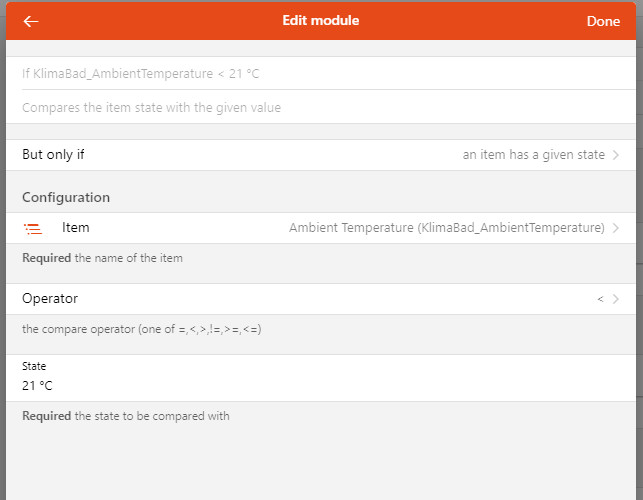Expand the But only if chevron
643x500 pixels.
616,155
